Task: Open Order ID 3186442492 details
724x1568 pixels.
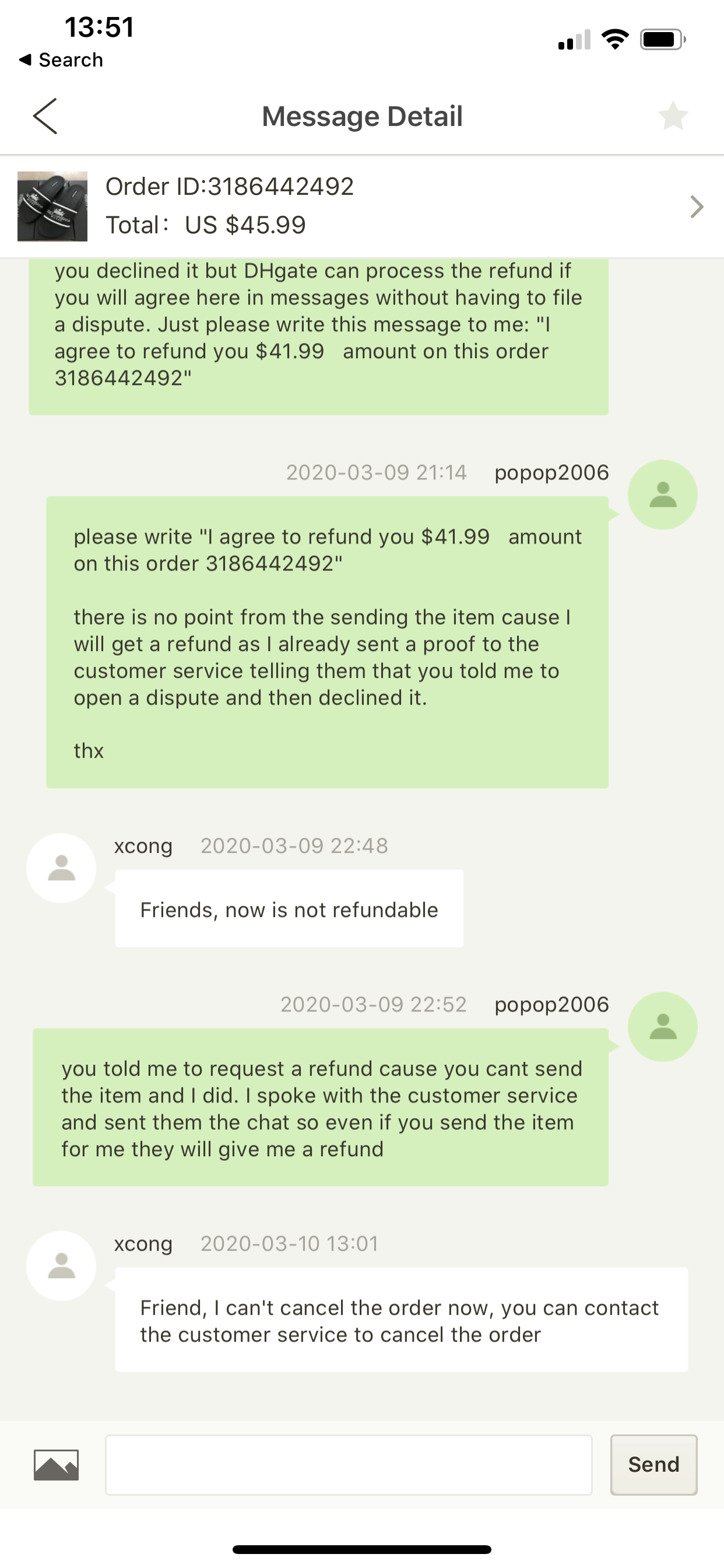Action: (x=230, y=186)
